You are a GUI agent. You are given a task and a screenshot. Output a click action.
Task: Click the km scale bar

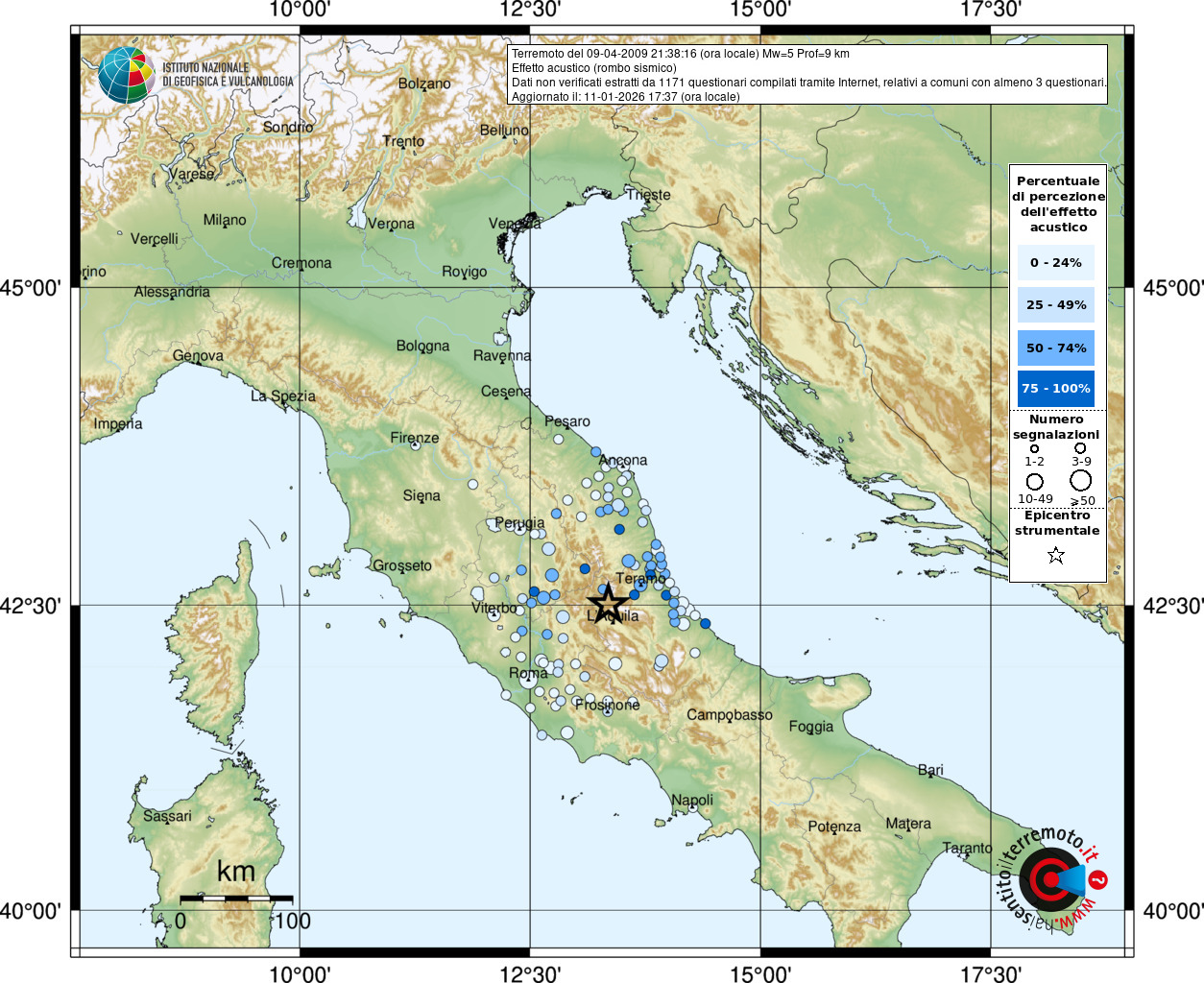236,899
